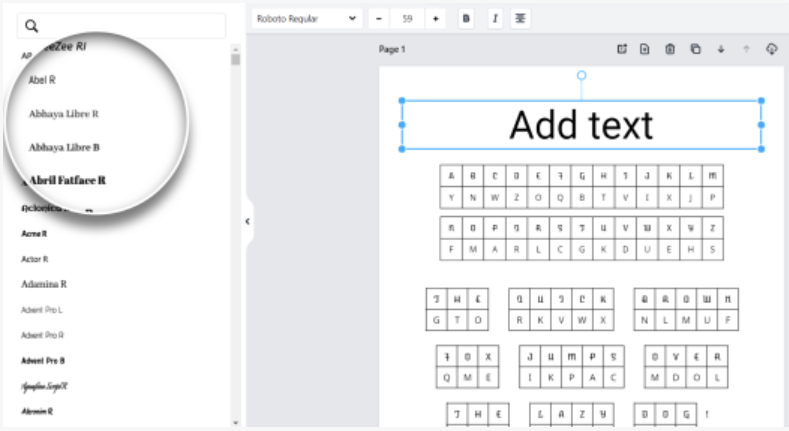Image resolution: width=789 pixels, height=431 pixels.
Task: Select the Aguafina Script R font
Action: point(44,386)
